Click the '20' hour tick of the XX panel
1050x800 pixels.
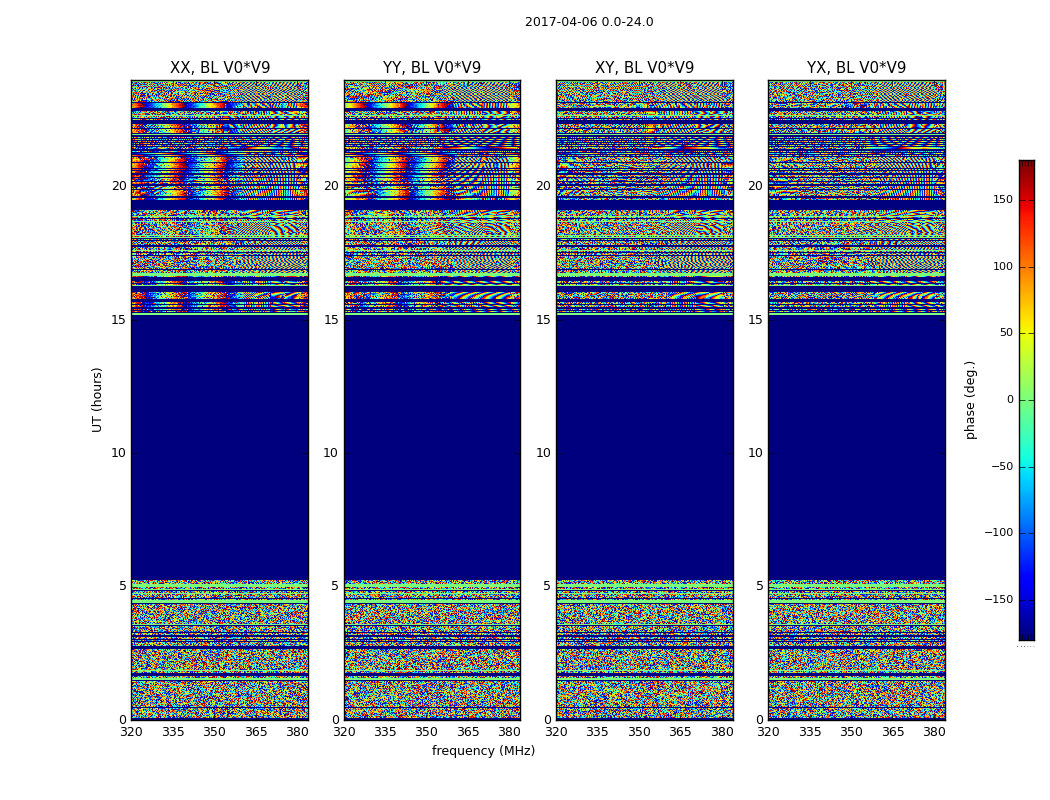119,186
